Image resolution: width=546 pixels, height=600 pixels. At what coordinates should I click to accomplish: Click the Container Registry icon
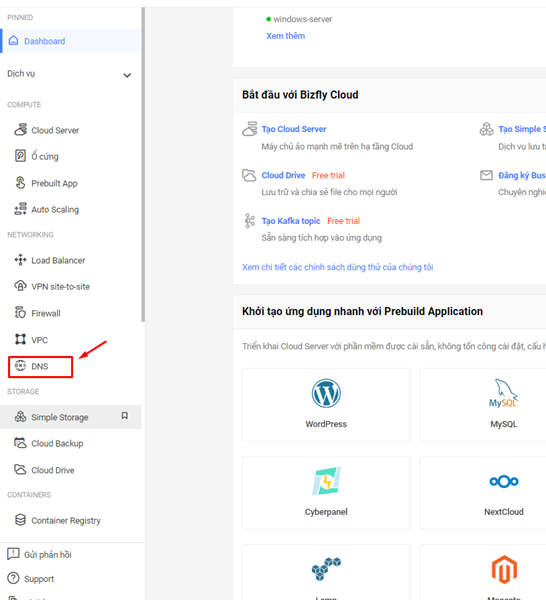[20, 520]
